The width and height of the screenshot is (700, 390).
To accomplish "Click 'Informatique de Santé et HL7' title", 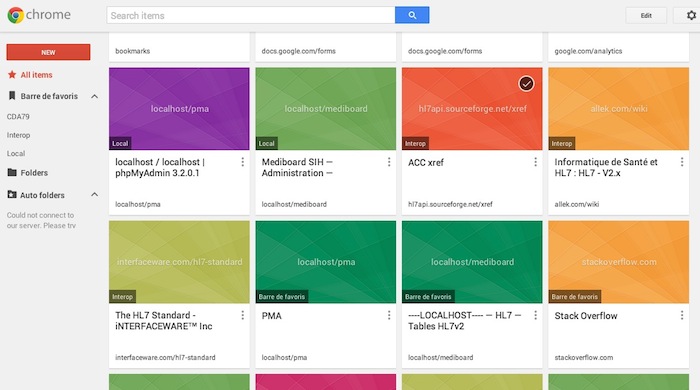I will (606, 167).
